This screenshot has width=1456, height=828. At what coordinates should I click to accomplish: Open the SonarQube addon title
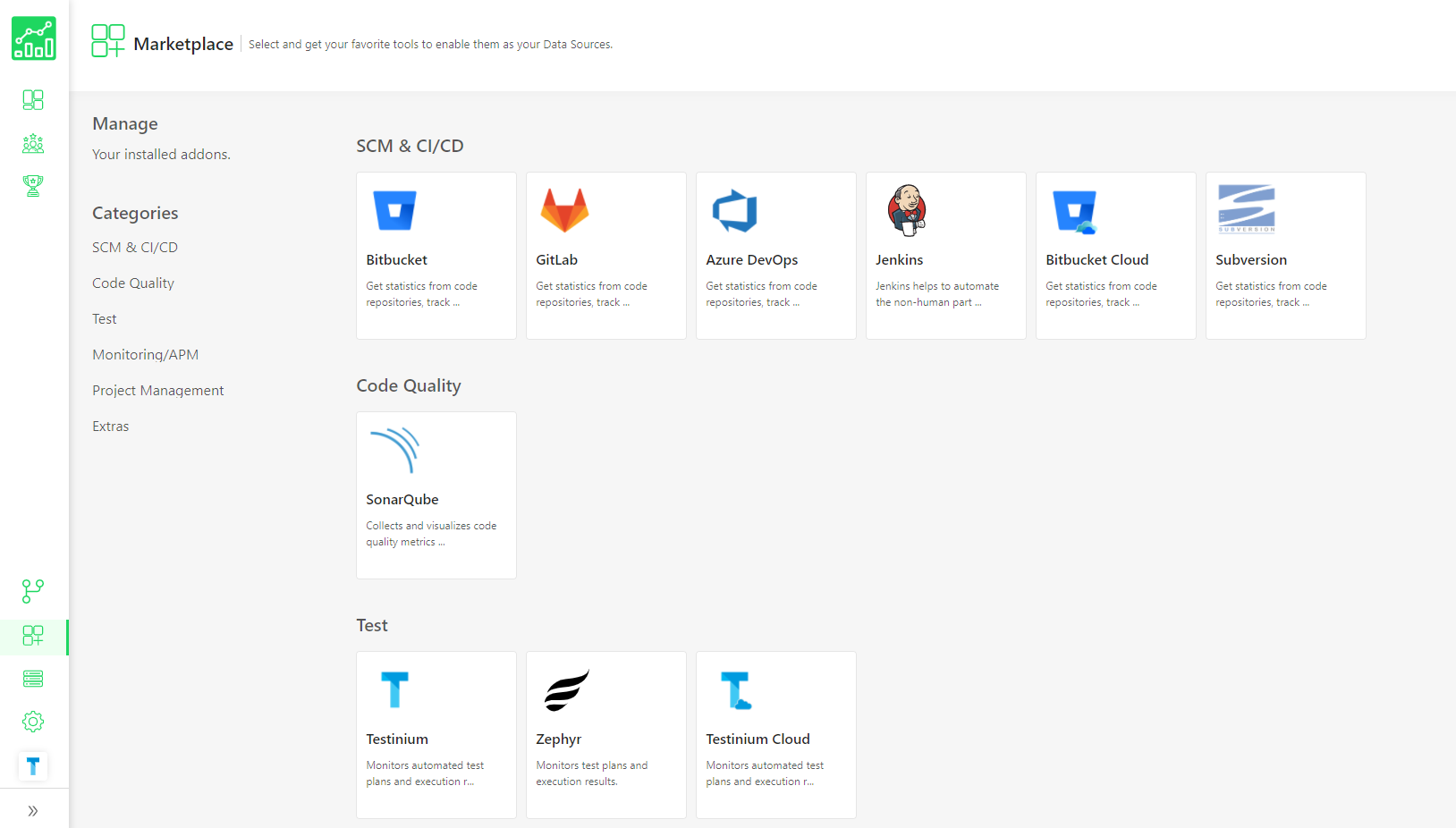tap(402, 499)
